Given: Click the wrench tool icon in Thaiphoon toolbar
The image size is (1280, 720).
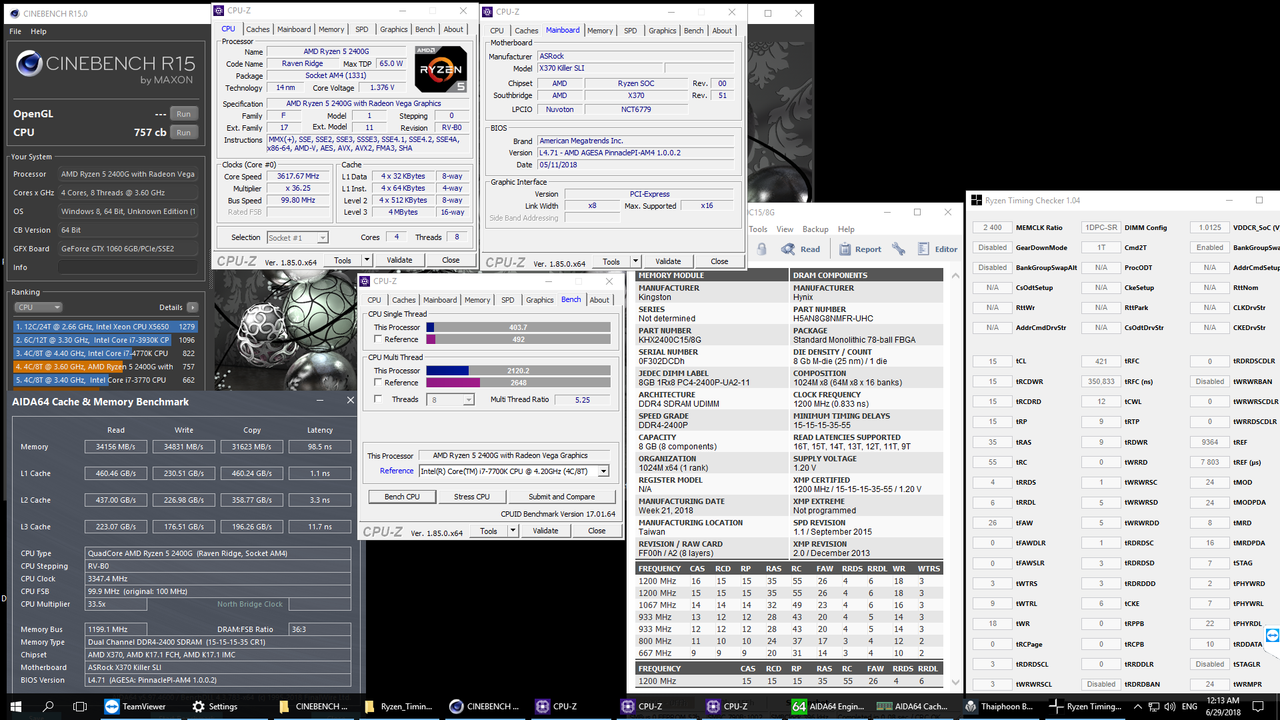Looking at the screenshot, I should coord(898,249).
